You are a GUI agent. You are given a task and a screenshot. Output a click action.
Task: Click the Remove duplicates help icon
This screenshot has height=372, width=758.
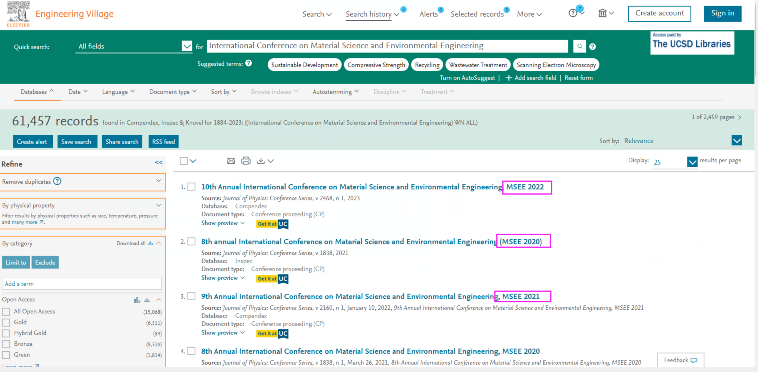[57, 182]
